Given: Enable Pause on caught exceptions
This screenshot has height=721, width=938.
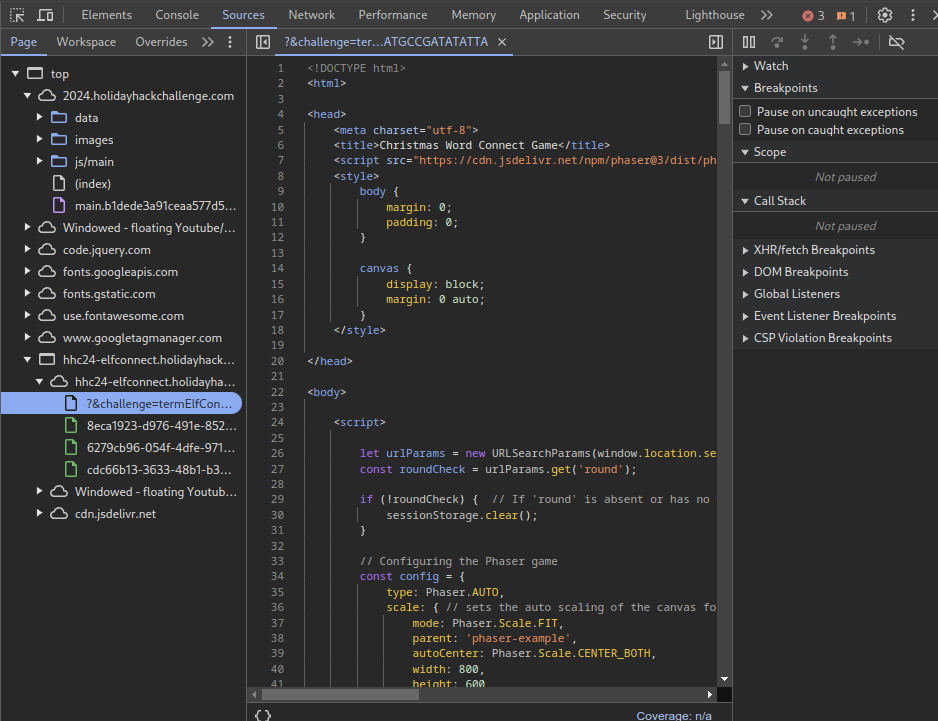Looking at the screenshot, I should pyautogui.click(x=745, y=129).
